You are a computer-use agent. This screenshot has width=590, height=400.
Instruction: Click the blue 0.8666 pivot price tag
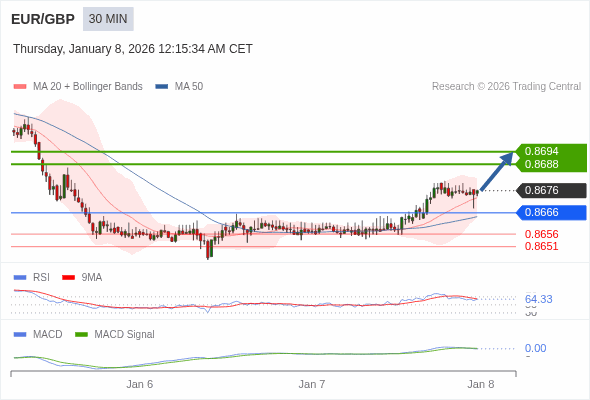point(551,213)
